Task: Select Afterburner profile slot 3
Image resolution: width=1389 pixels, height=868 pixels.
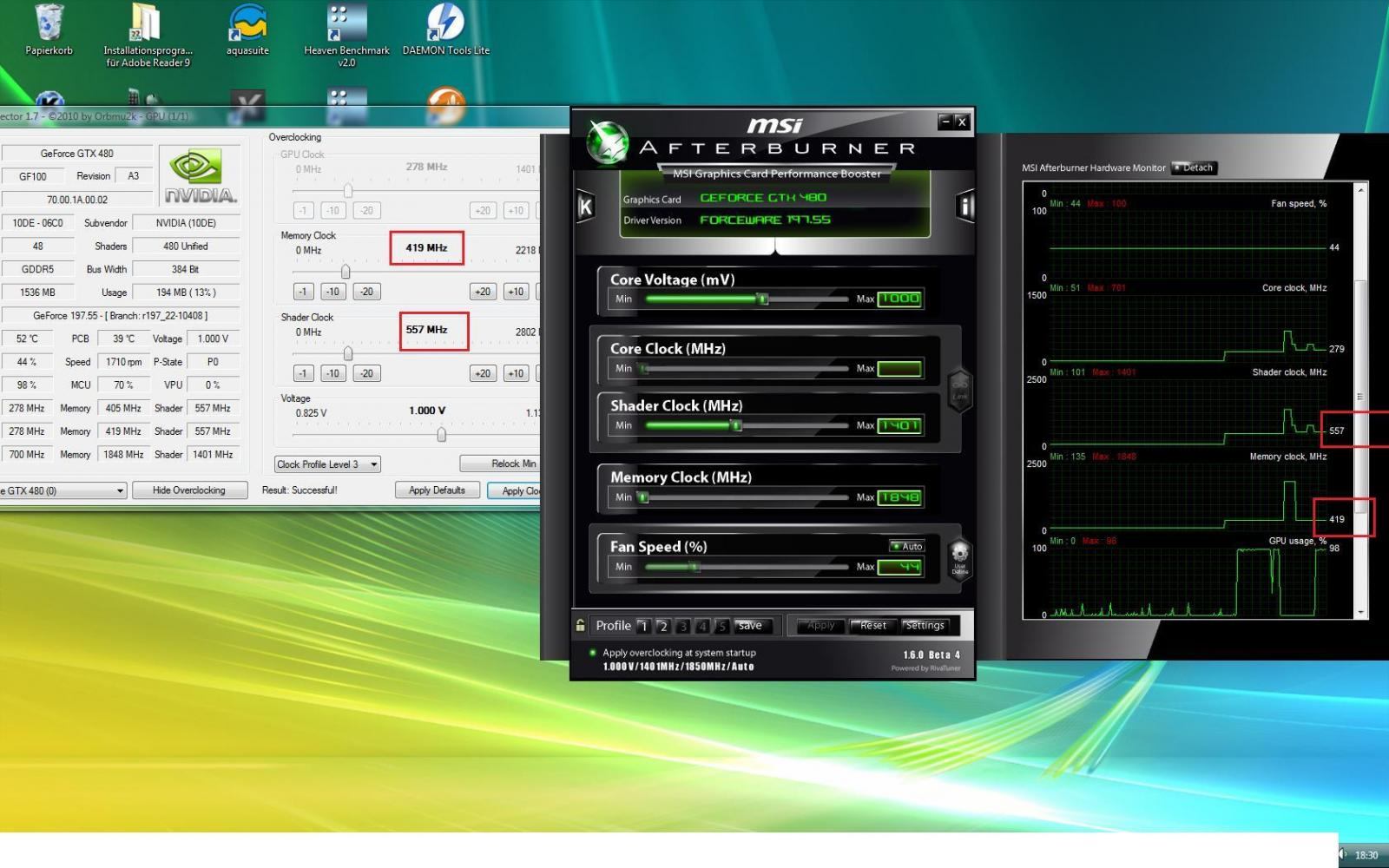Action: point(683,626)
